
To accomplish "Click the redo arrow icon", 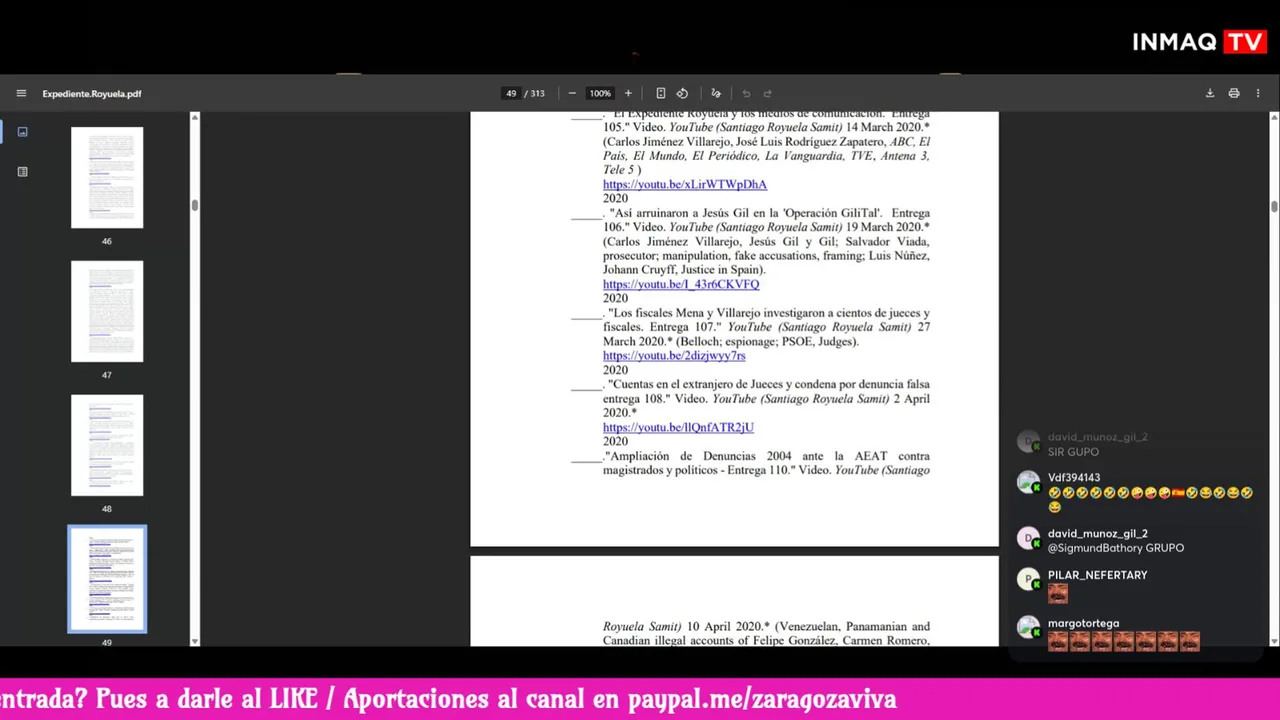I will (x=768, y=93).
